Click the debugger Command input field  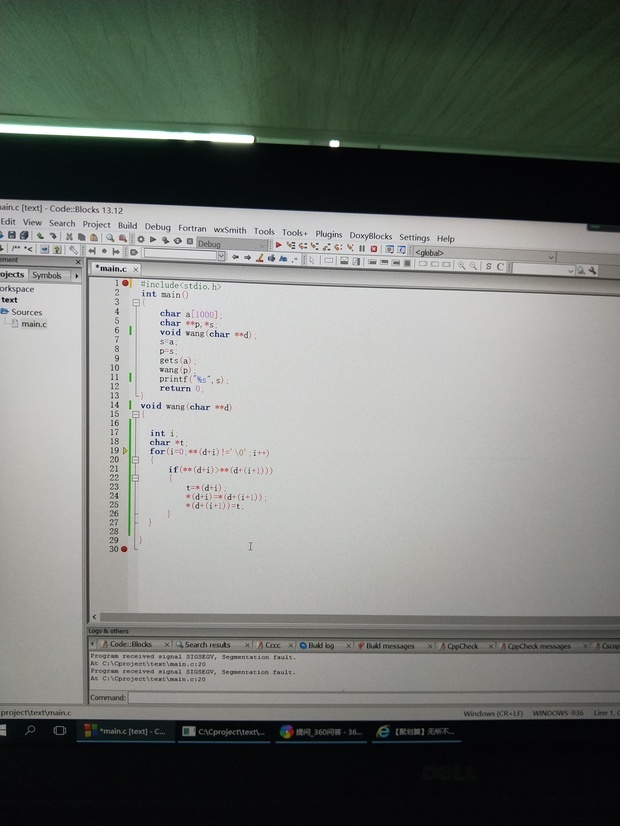coord(370,697)
